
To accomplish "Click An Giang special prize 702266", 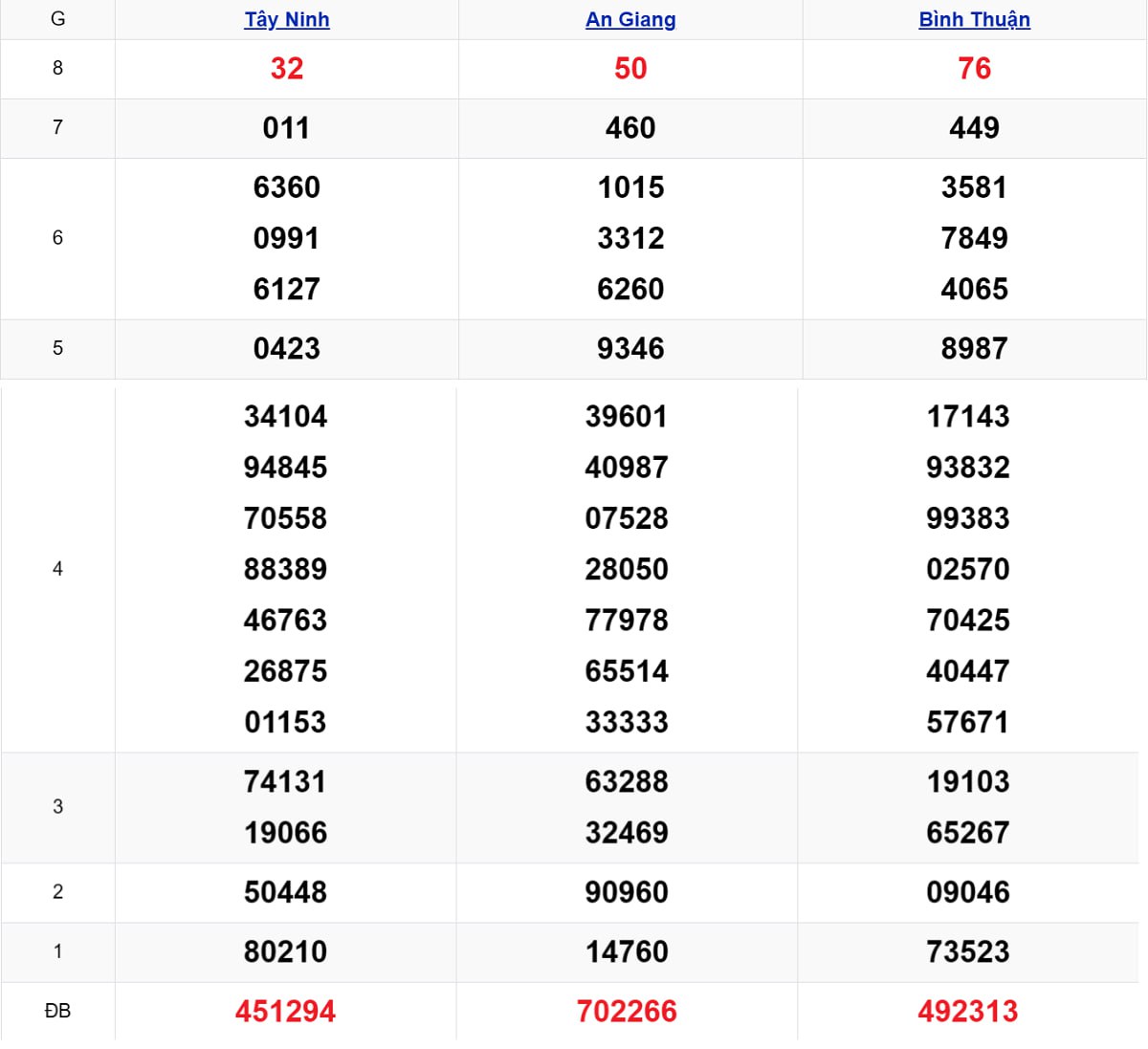I will (x=627, y=1011).
